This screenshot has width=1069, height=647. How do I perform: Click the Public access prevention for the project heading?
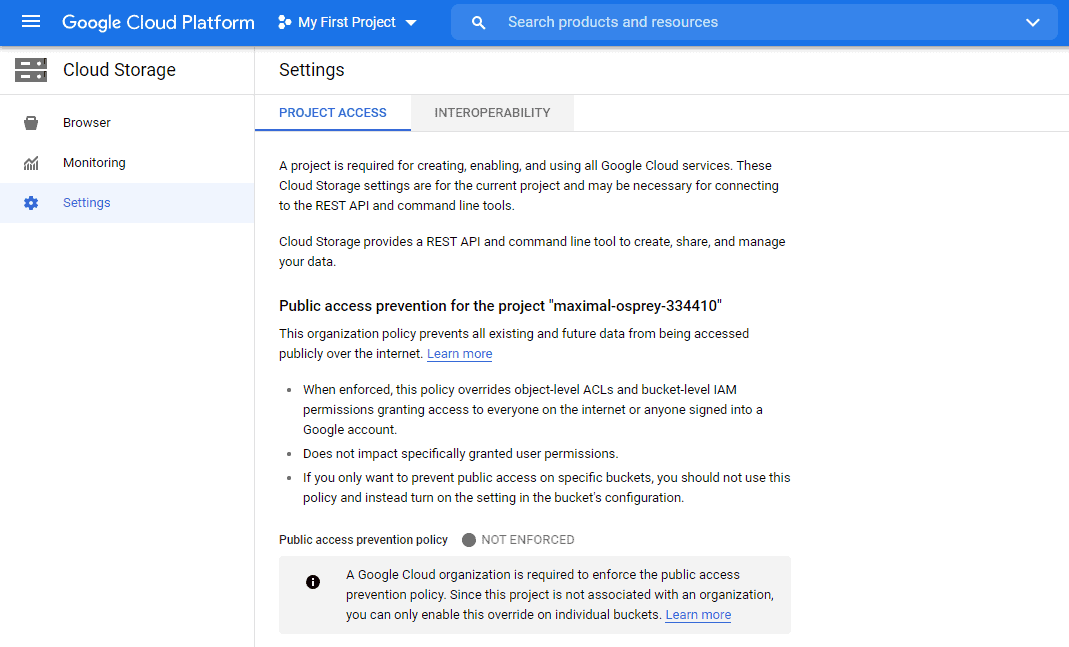point(500,306)
